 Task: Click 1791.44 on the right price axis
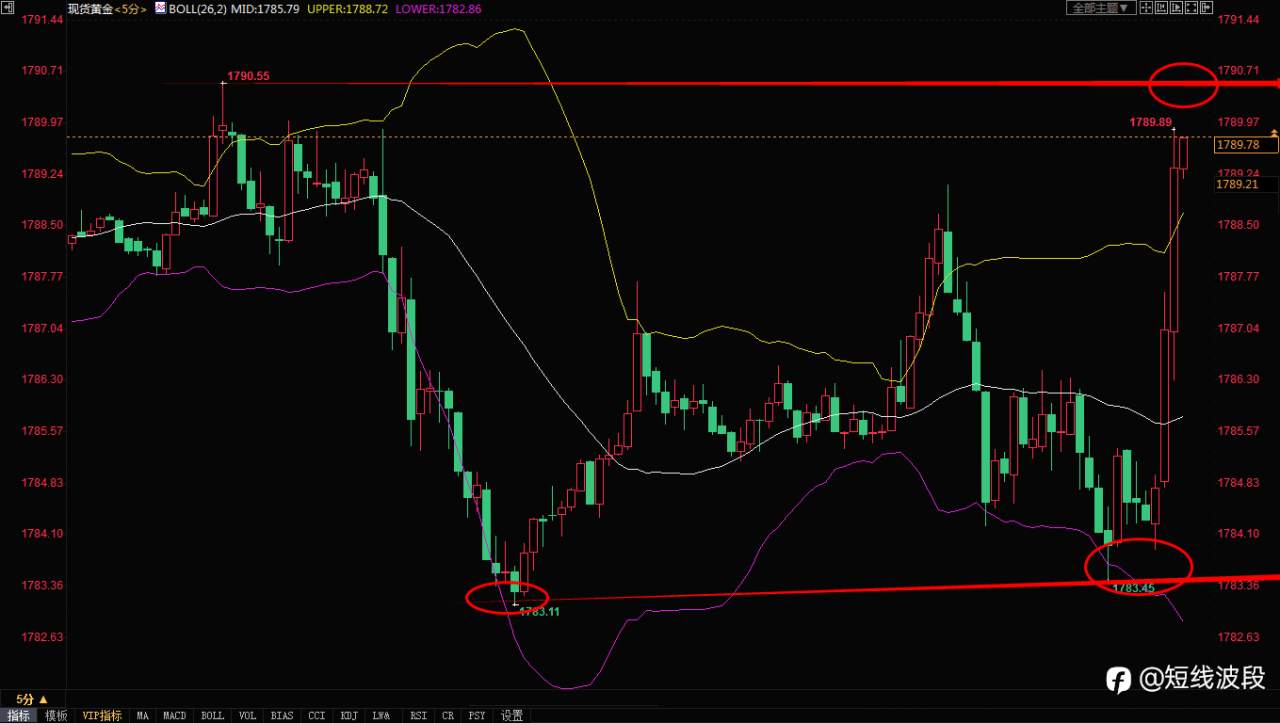pyautogui.click(x=1238, y=20)
